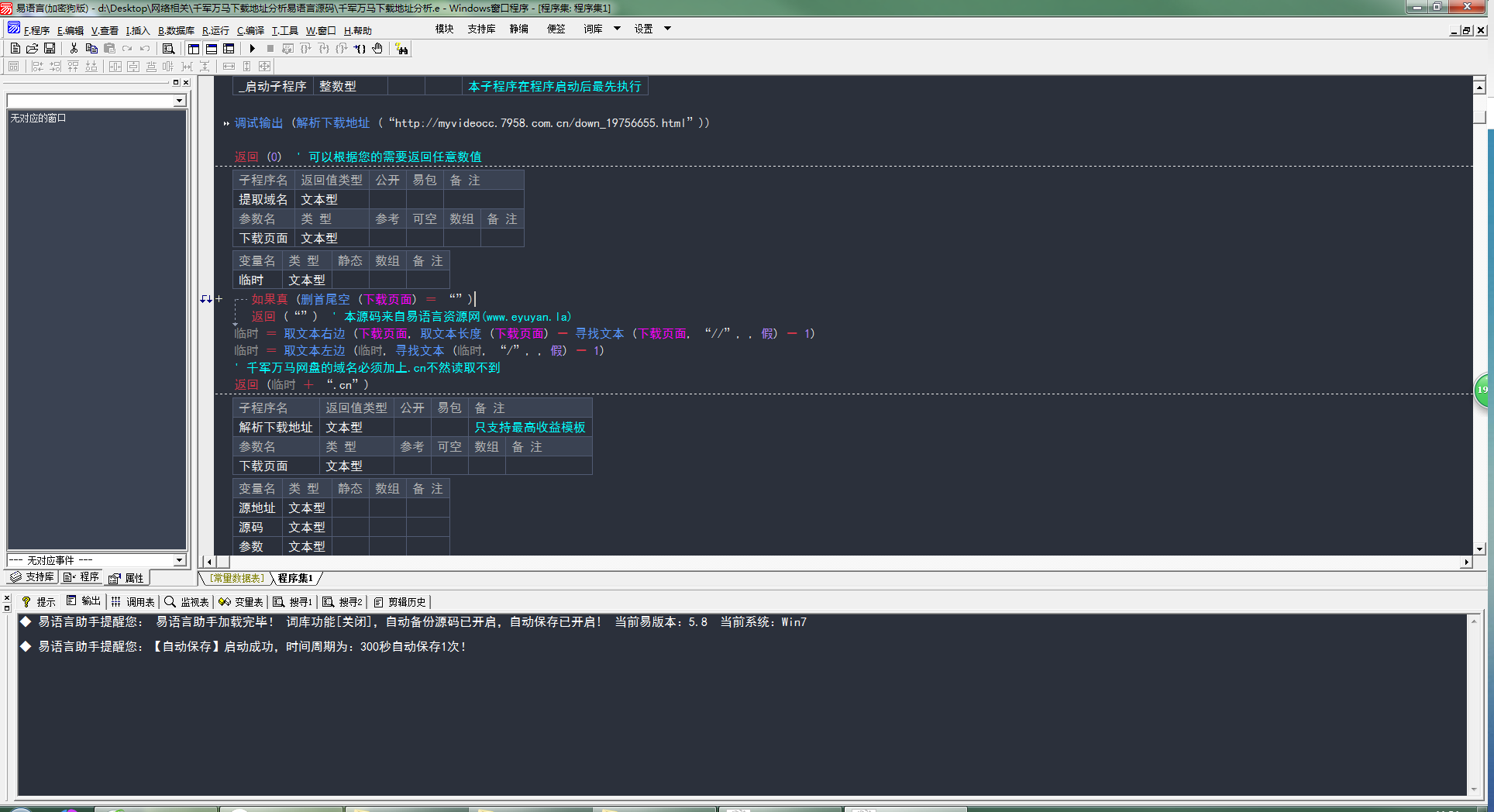Click the New file toolbar icon

pyautogui.click(x=15, y=48)
